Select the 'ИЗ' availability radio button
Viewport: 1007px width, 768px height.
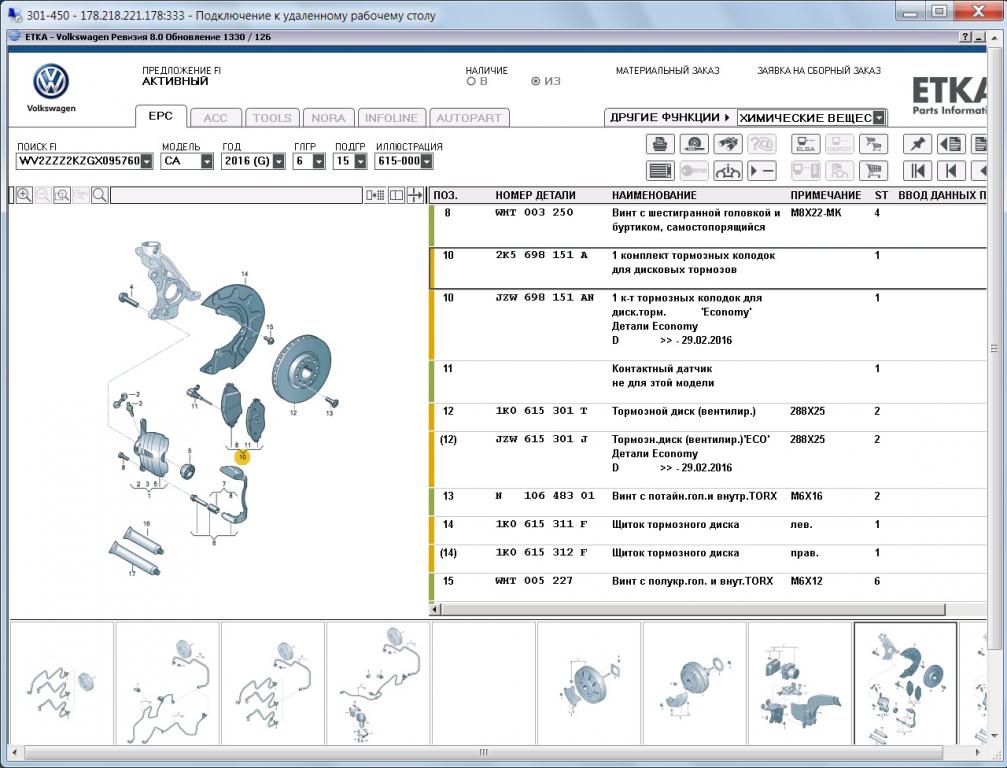[536, 82]
